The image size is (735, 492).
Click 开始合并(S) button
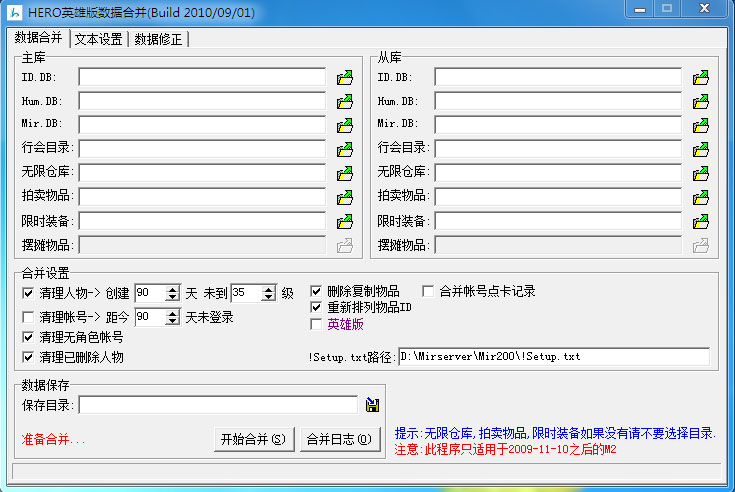tap(254, 439)
